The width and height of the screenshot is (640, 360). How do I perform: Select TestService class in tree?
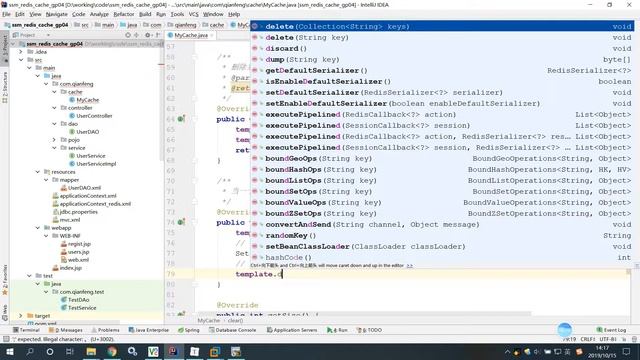point(78,308)
